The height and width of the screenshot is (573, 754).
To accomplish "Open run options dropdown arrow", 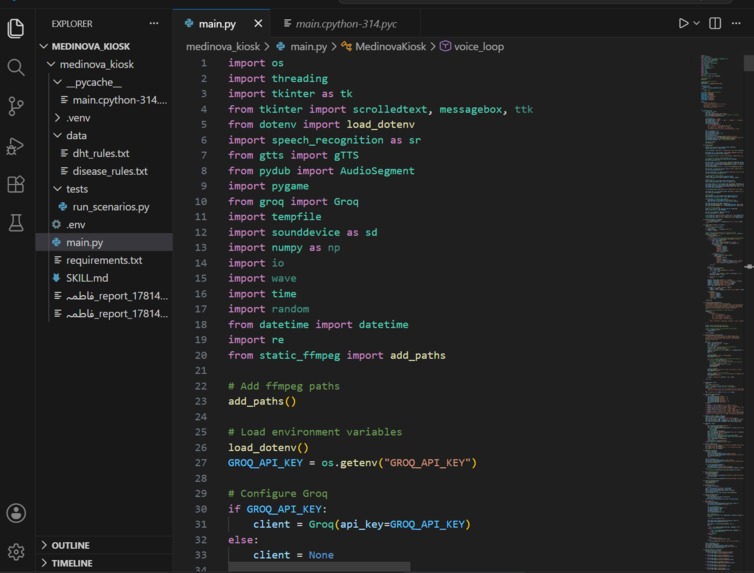I will click(696, 23).
